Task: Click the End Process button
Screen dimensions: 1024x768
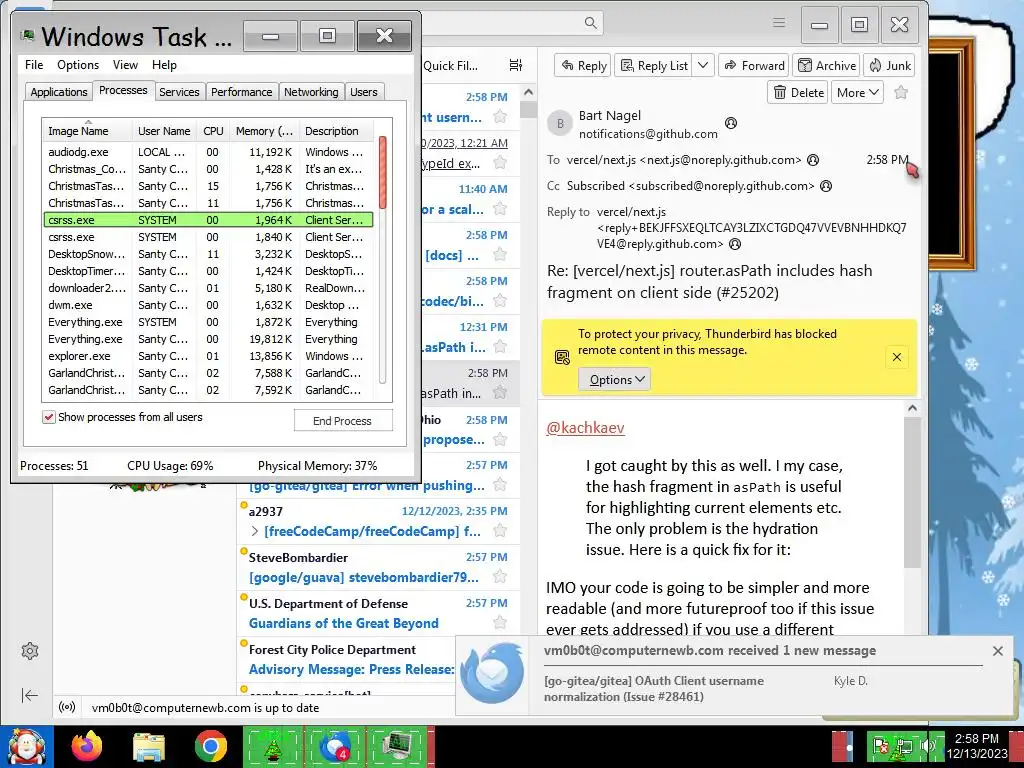Action: [x=343, y=421]
